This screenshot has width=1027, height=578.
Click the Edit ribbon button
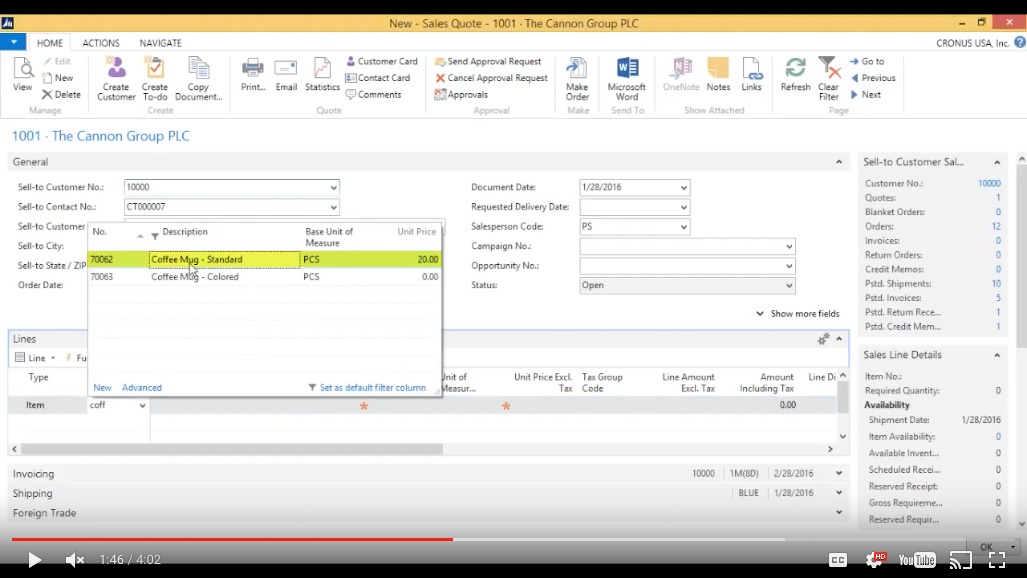57,62
